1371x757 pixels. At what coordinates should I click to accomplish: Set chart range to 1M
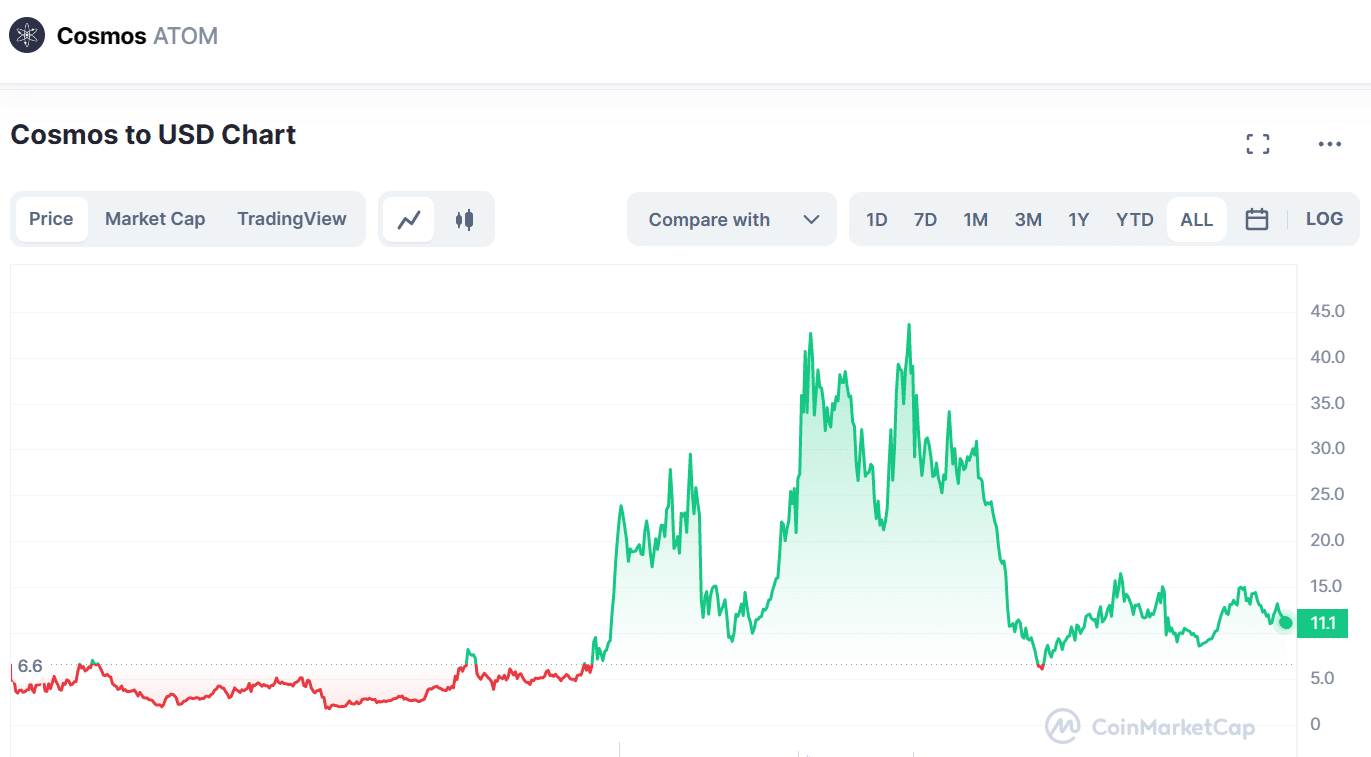tap(976, 220)
